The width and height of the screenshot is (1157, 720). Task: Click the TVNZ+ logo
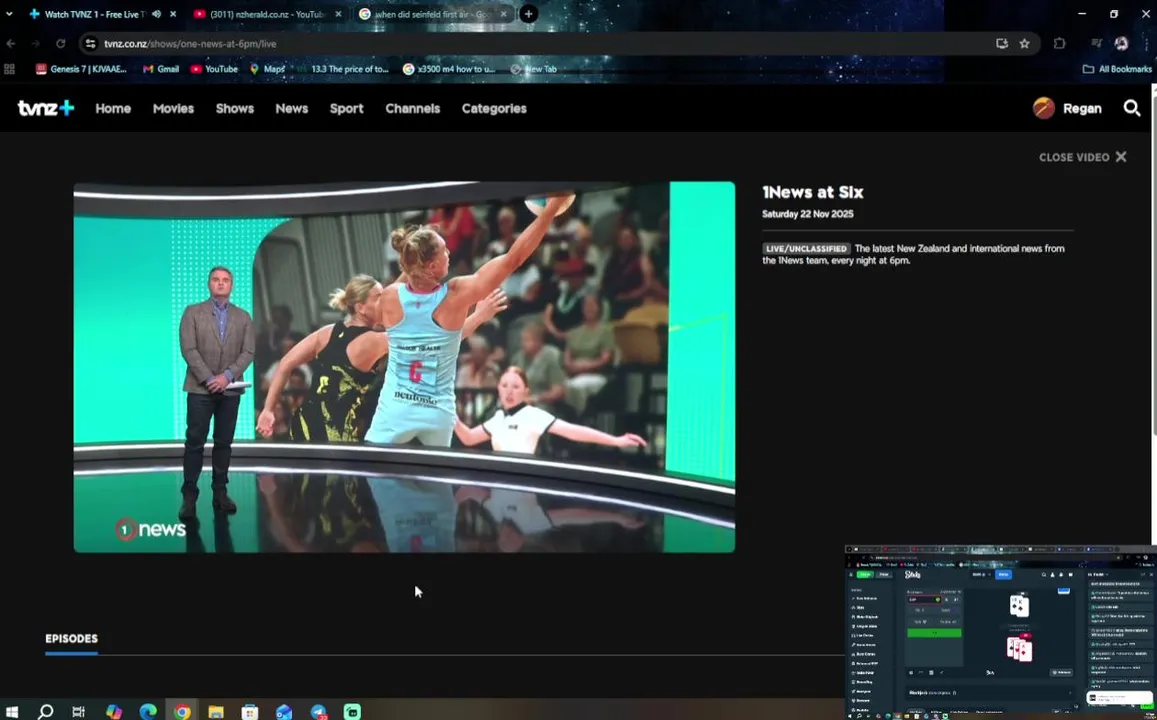pyautogui.click(x=46, y=108)
